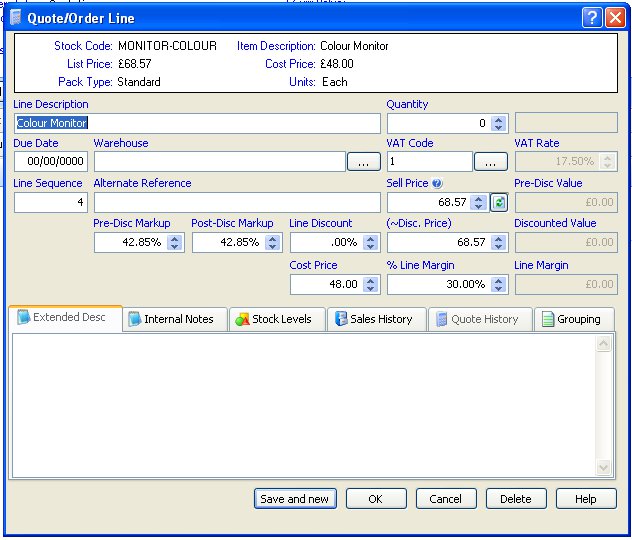Click the Sell Price help icon
632x540 pixels.
(x=437, y=184)
